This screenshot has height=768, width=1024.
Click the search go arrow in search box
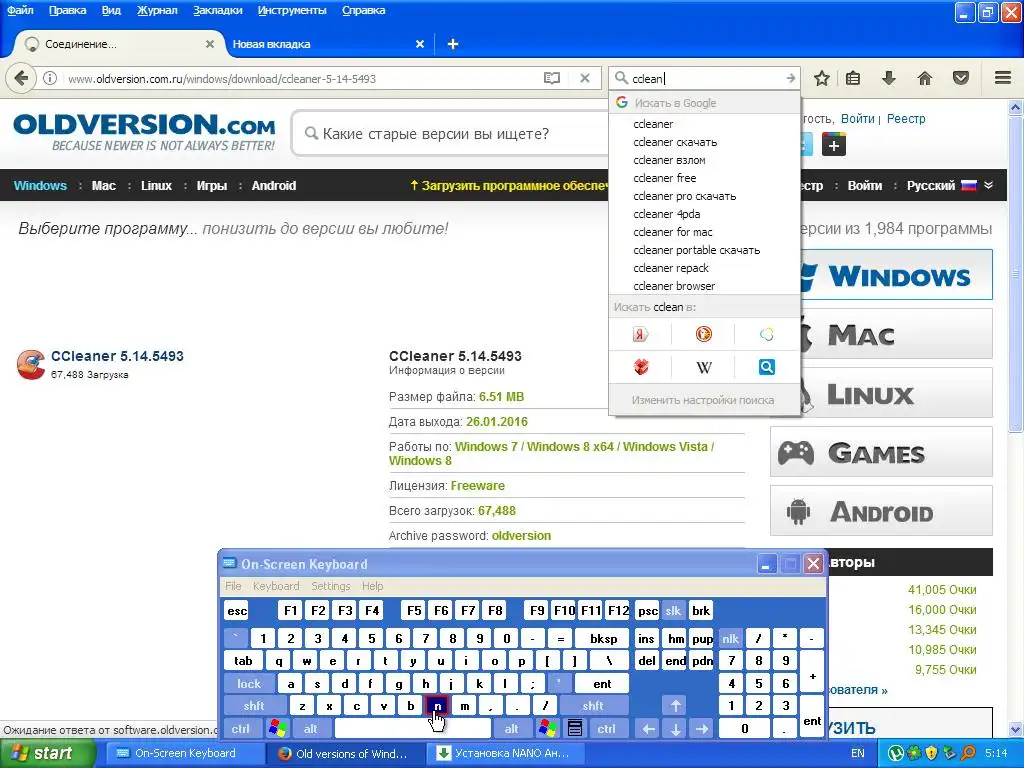pos(790,78)
